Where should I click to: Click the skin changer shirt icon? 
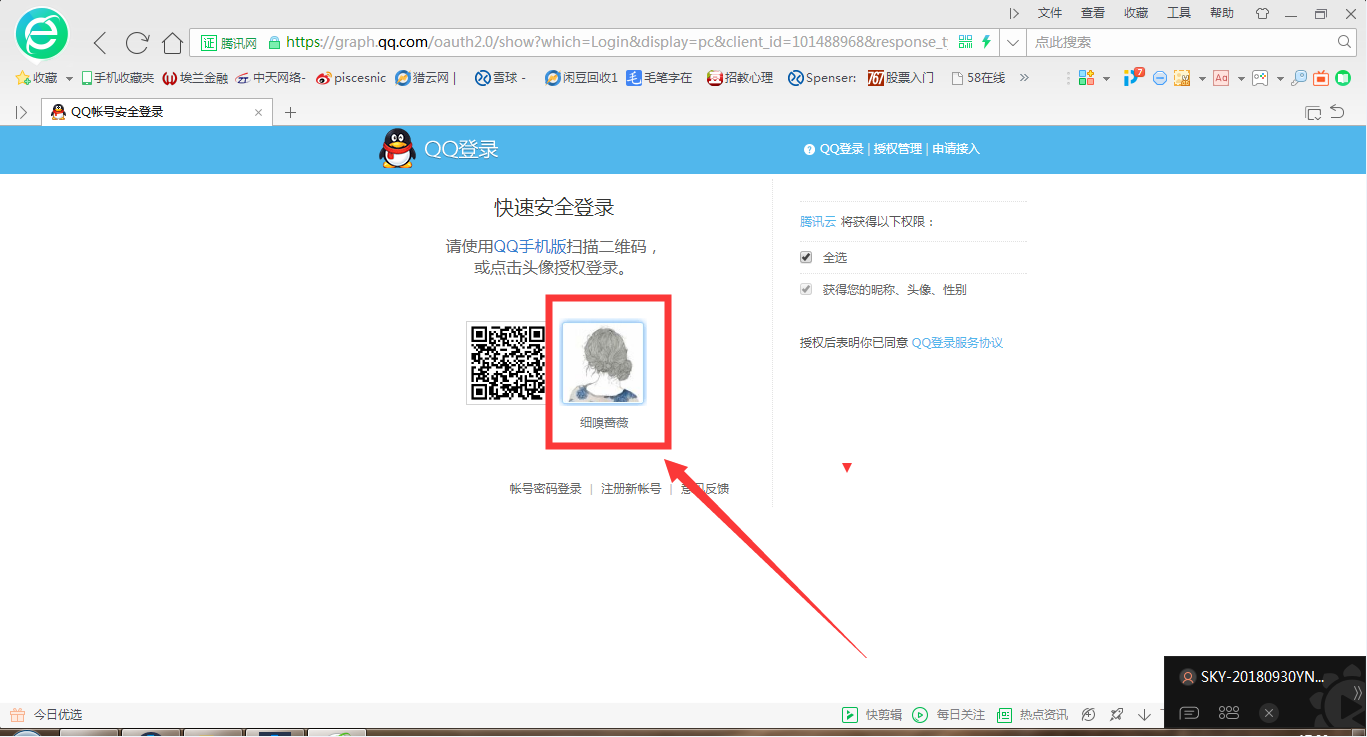[x=1262, y=14]
